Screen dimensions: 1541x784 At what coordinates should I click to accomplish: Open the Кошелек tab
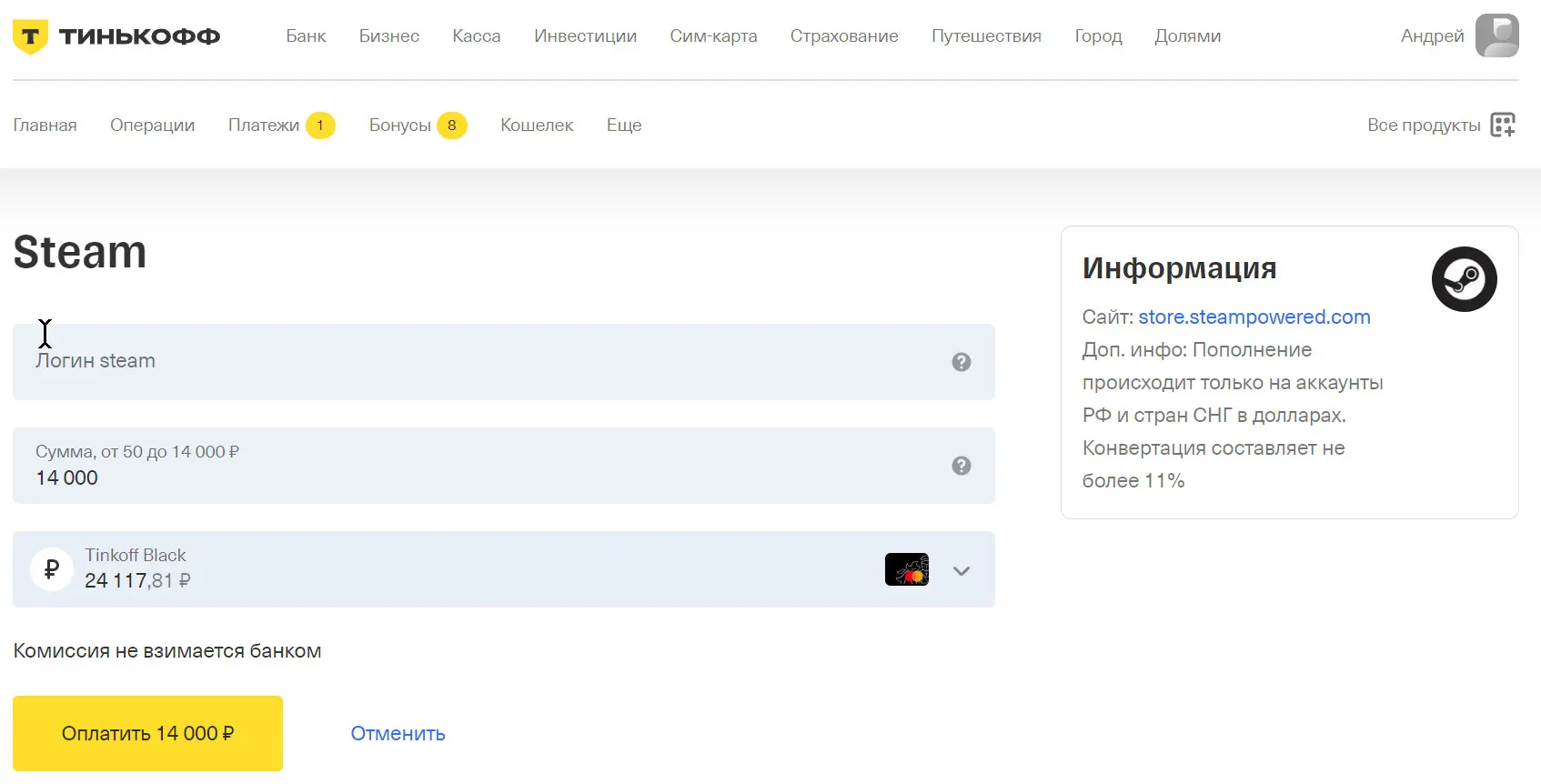click(537, 126)
